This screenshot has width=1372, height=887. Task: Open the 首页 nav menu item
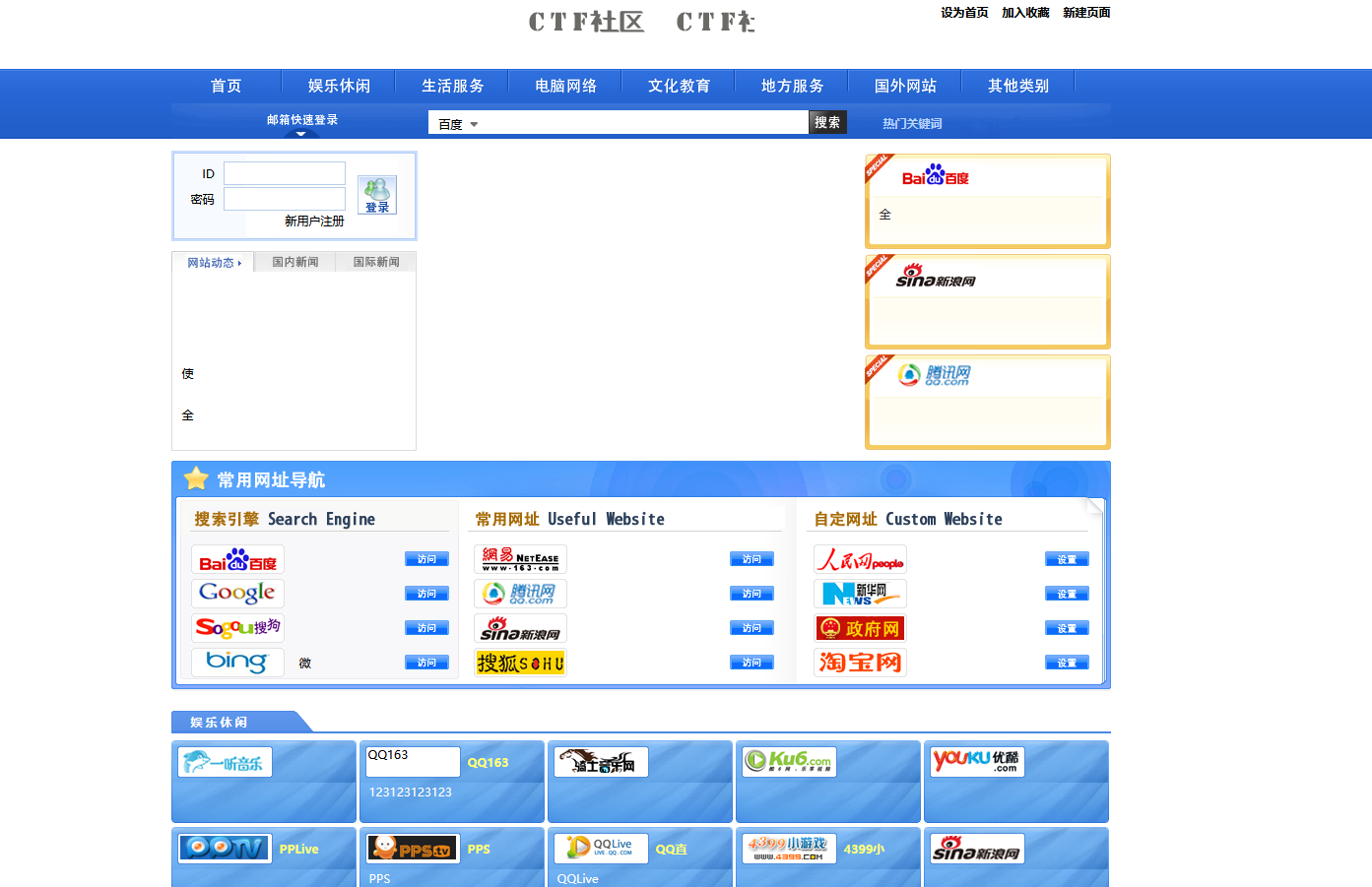(226, 86)
